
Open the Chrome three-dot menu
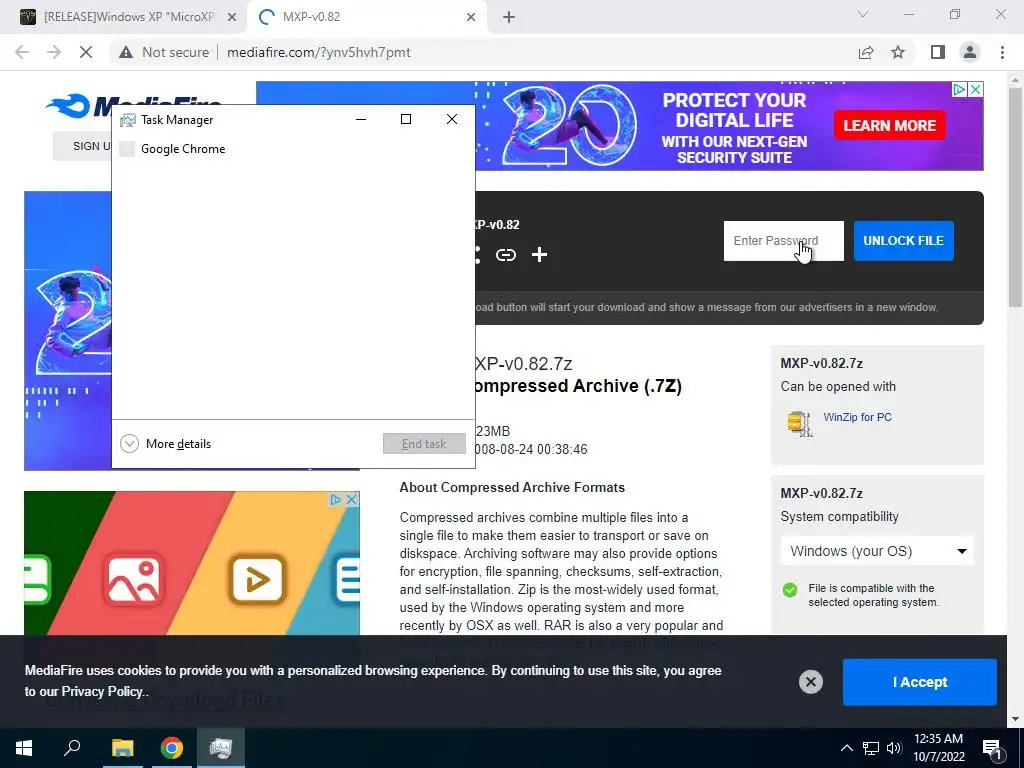click(x=1002, y=52)
